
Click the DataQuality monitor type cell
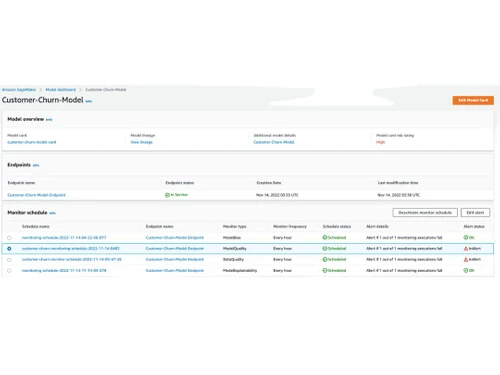point(233,260)
